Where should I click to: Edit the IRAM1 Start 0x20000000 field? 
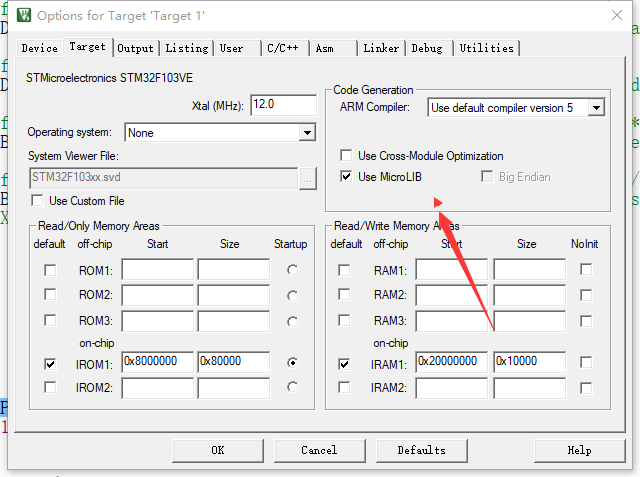coord(451,362)
